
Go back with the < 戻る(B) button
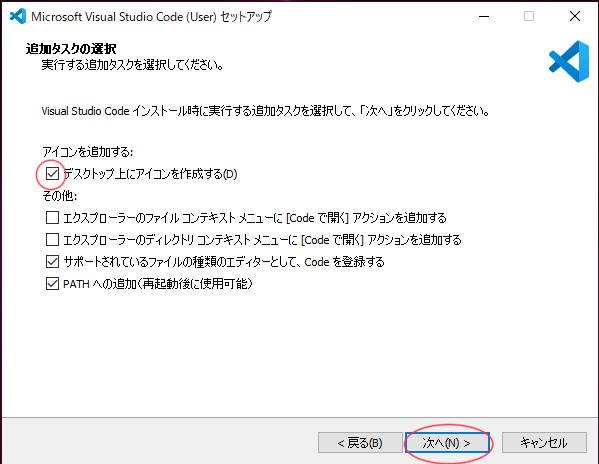(x=360, y=443)
